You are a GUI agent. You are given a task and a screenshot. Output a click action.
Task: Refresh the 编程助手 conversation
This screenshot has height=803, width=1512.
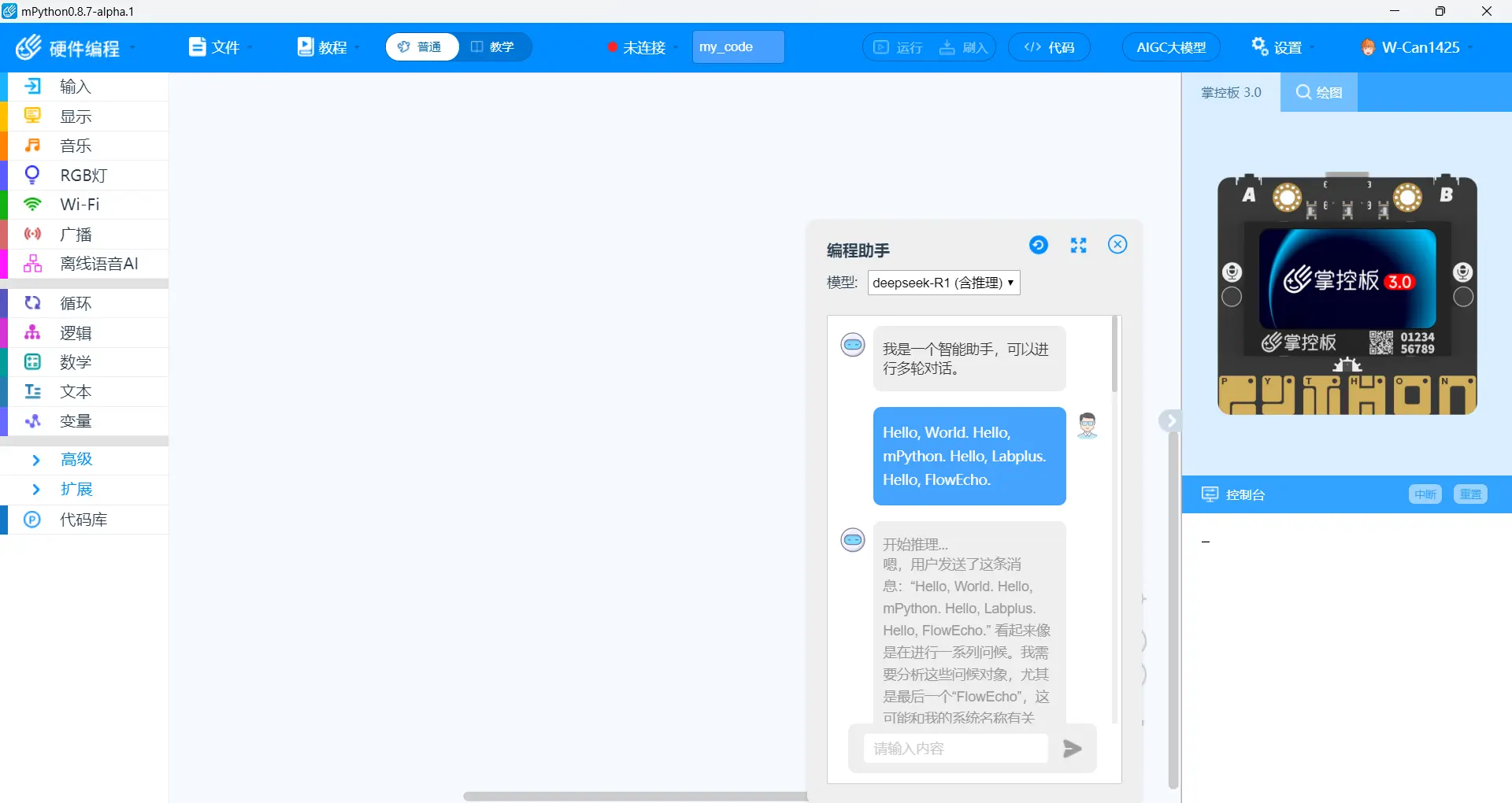click(1039, 246)
